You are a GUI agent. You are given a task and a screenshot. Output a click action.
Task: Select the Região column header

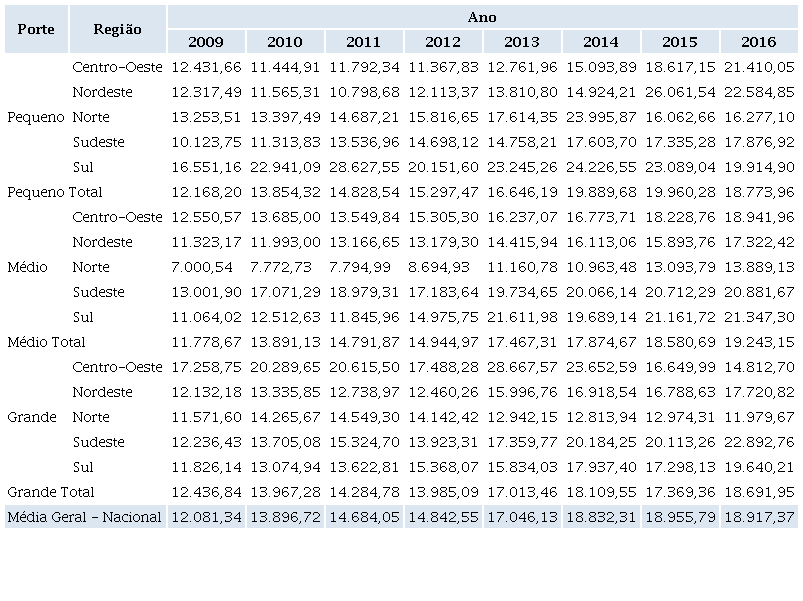(117, 29)
